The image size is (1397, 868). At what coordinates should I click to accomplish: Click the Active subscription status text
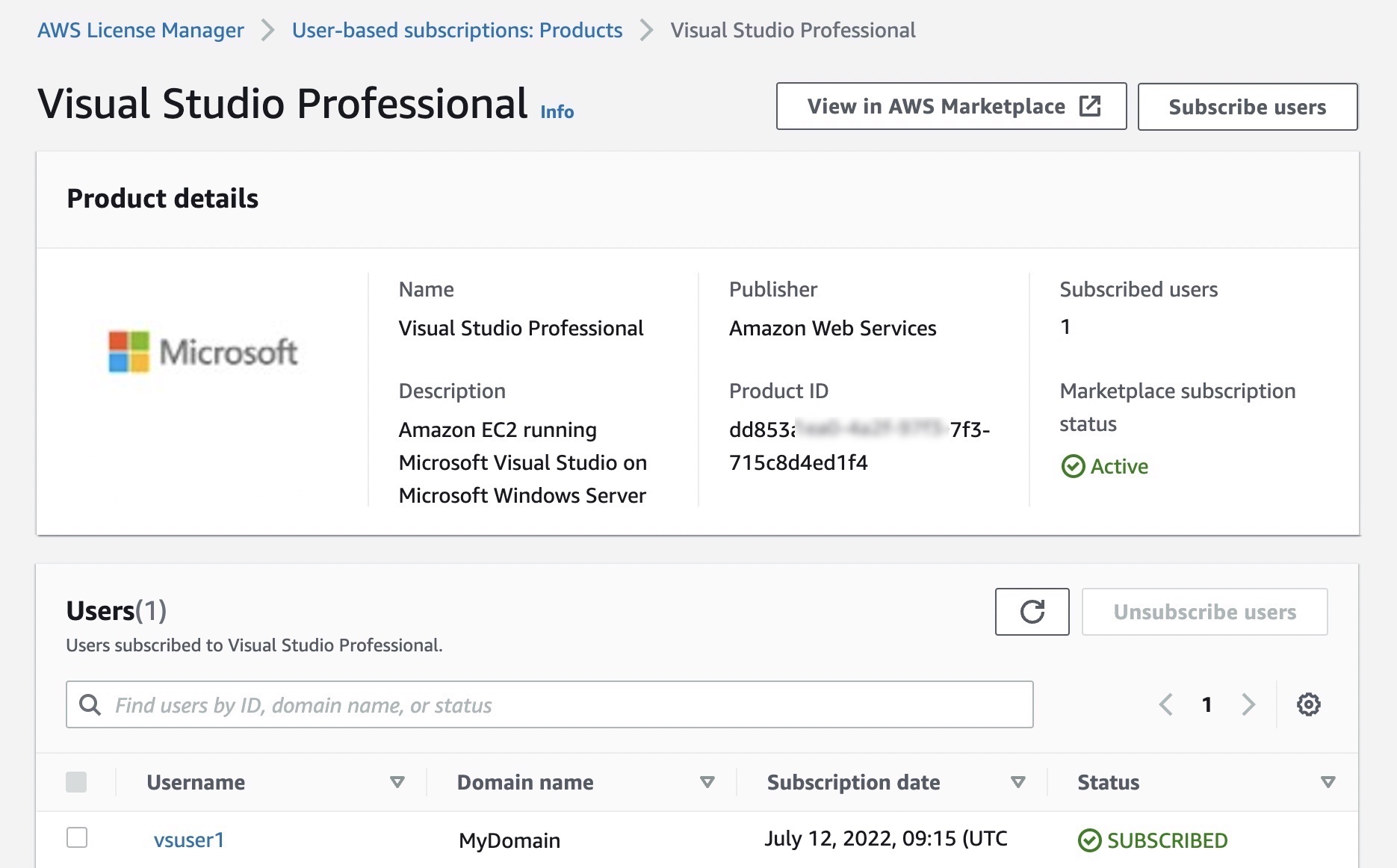[x=1119, y=466]
